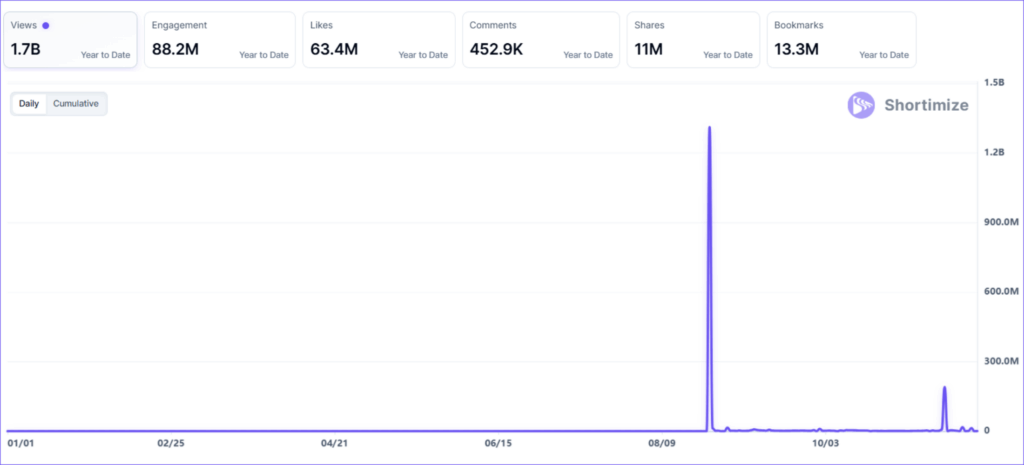The width and height of the screenshot is (1024, 465).
Task: Click the 10/03 date axis label
Action: click(825, 442)
